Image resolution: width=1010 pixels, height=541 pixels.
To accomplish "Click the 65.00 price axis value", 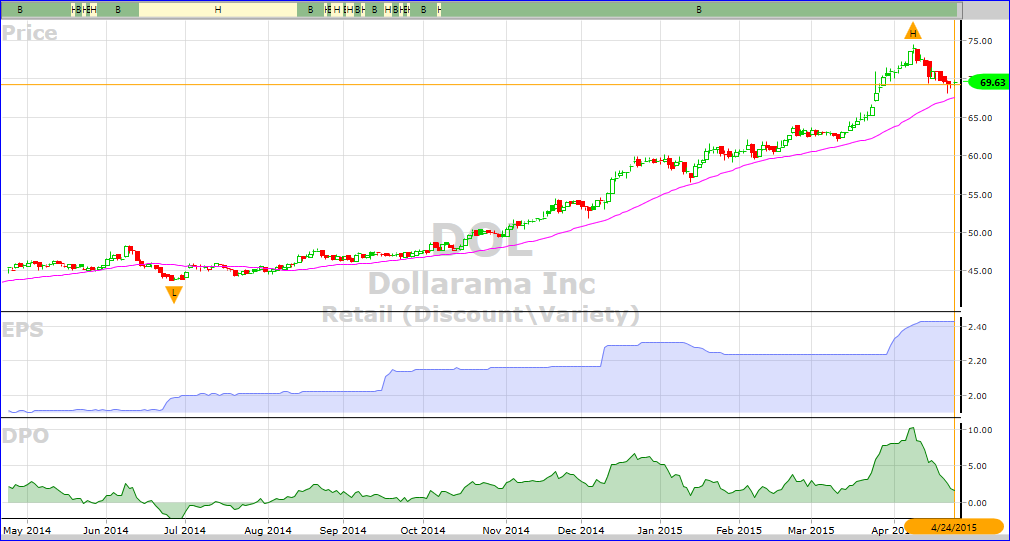I will tap(982, 118).
